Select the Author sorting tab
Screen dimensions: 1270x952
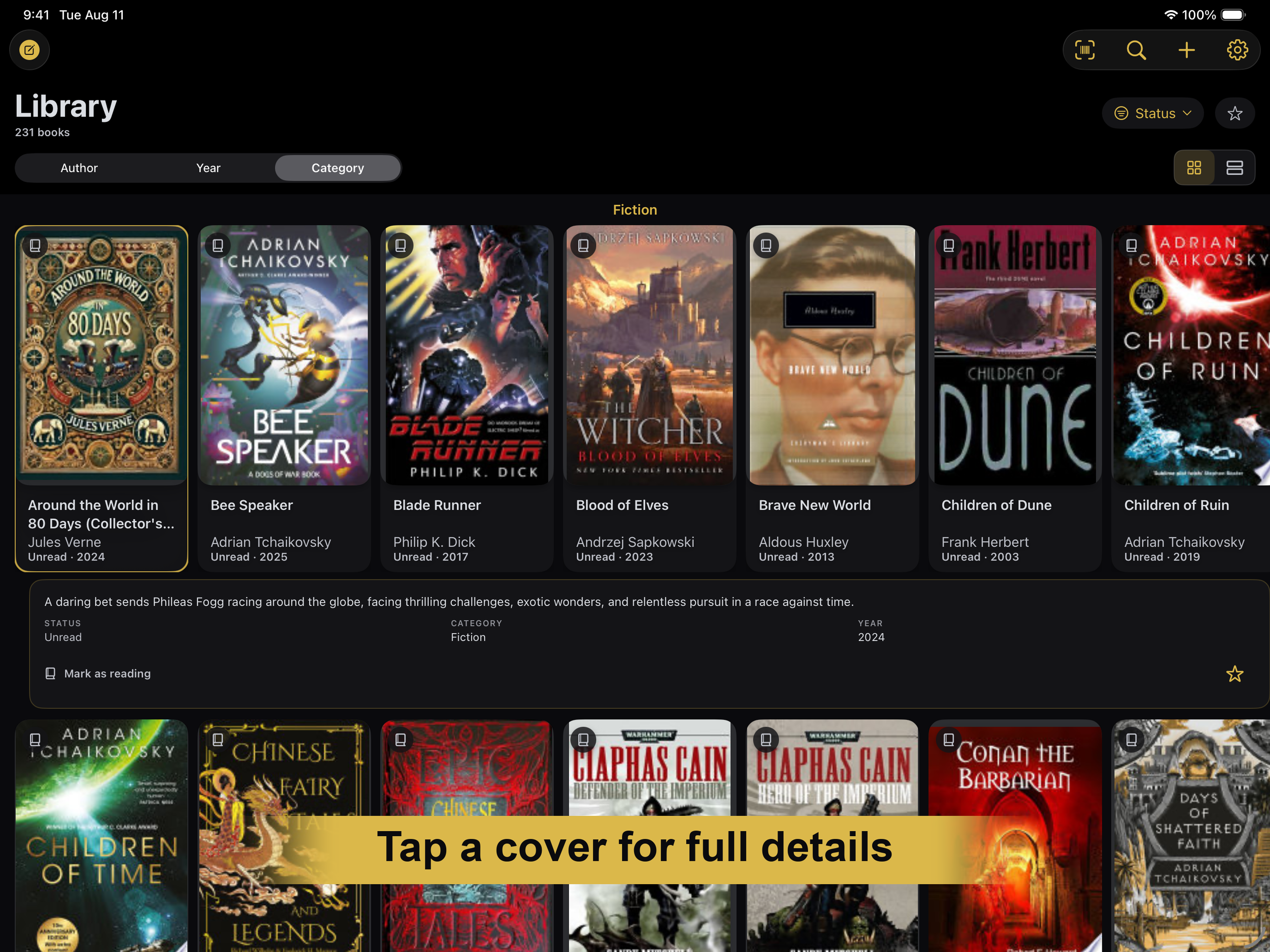[79, 168]
